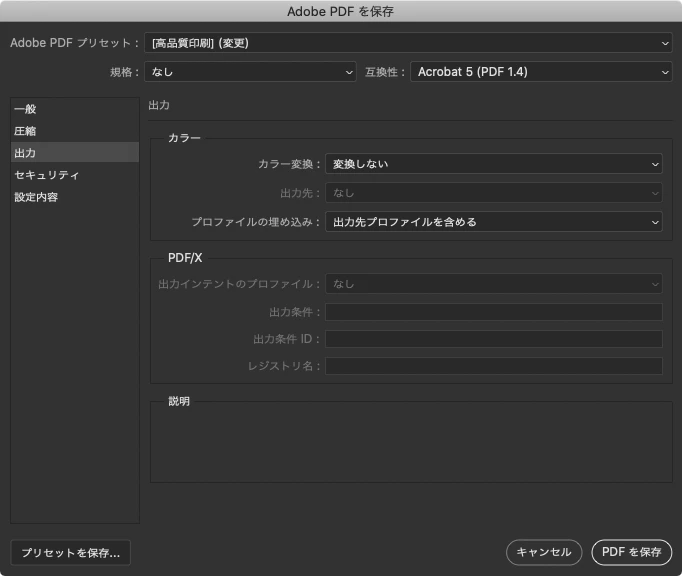This screenshot has width=682, height=576.
Task: Click the PDF/X section heading
Action: coord(185,258)
